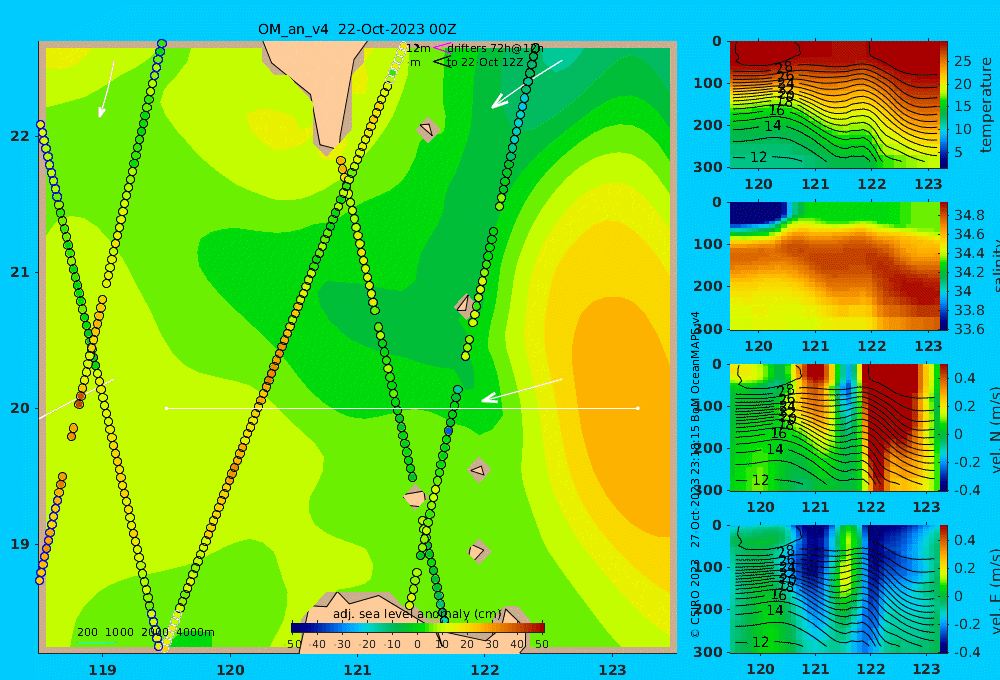Click the "temperature" colorbar axis label
1000x680 pixels.
(986, 105)
